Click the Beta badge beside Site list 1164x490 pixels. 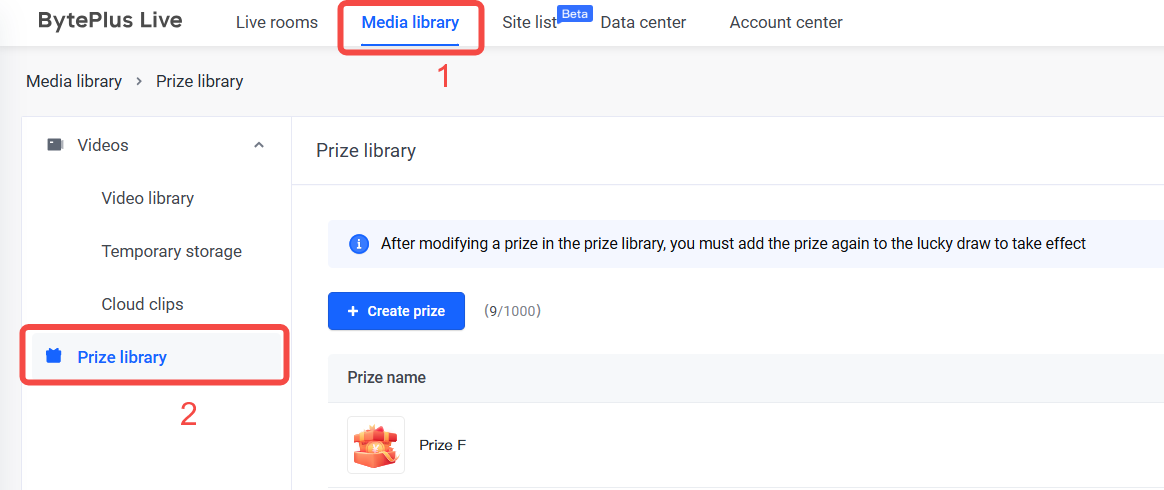574,13
